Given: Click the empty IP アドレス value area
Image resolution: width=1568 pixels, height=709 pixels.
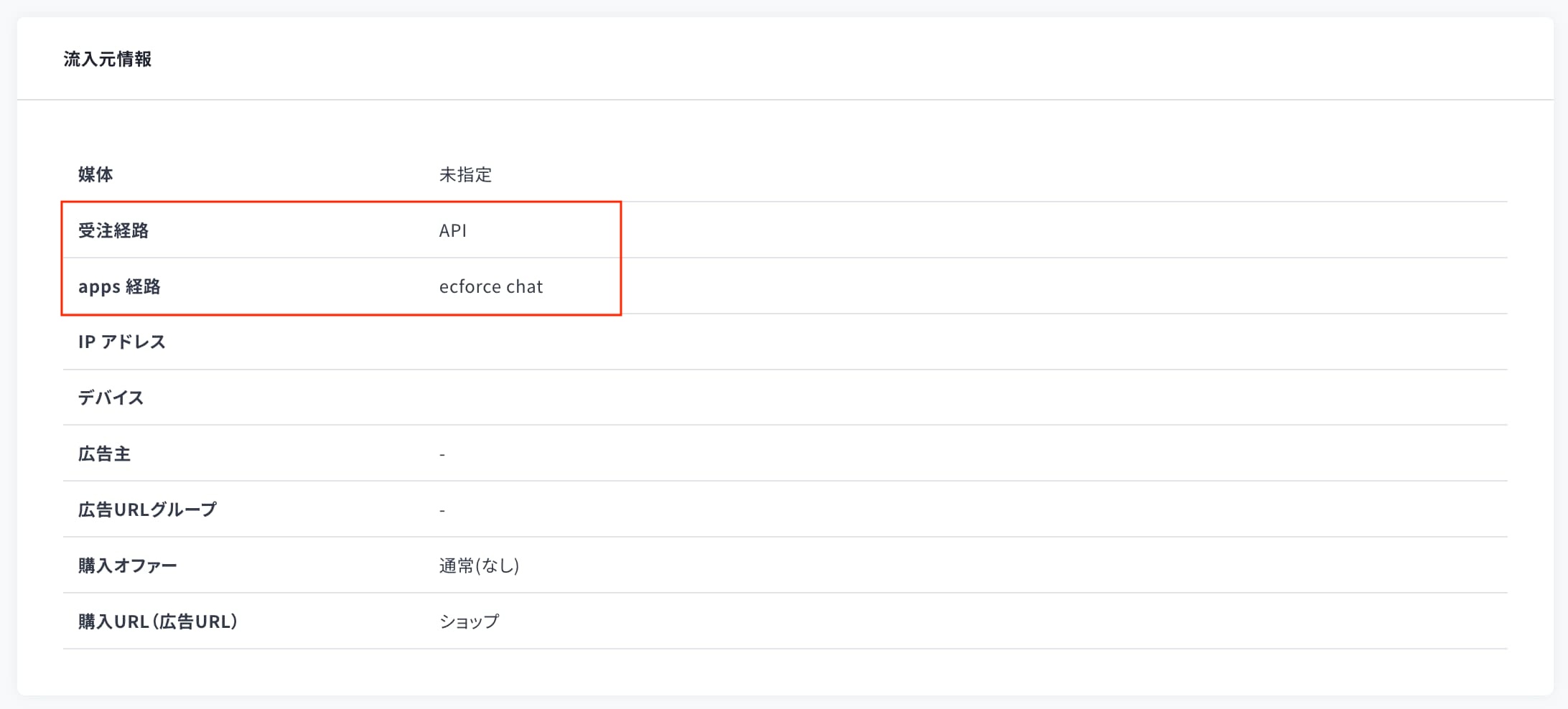Looking at the screenshot, I should pos(973,342).
